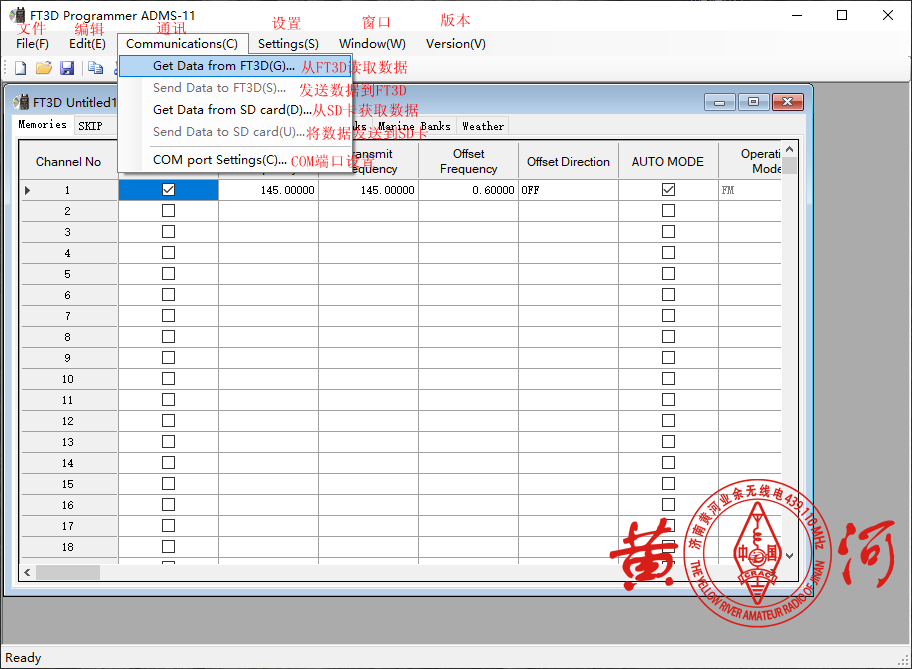Image resolution: width=912 pixels, height=669 pixels.
Task: Click the Save floppy disk icon
Action: (x=67, y=68)
